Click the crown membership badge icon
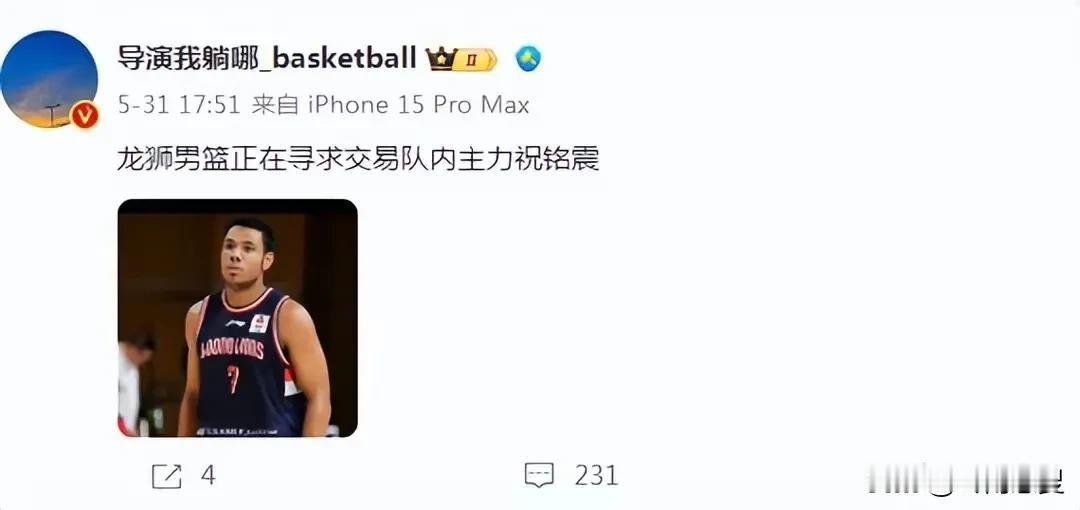The width and height of the screenshot is (1080, 510). (x=442, y=59)
